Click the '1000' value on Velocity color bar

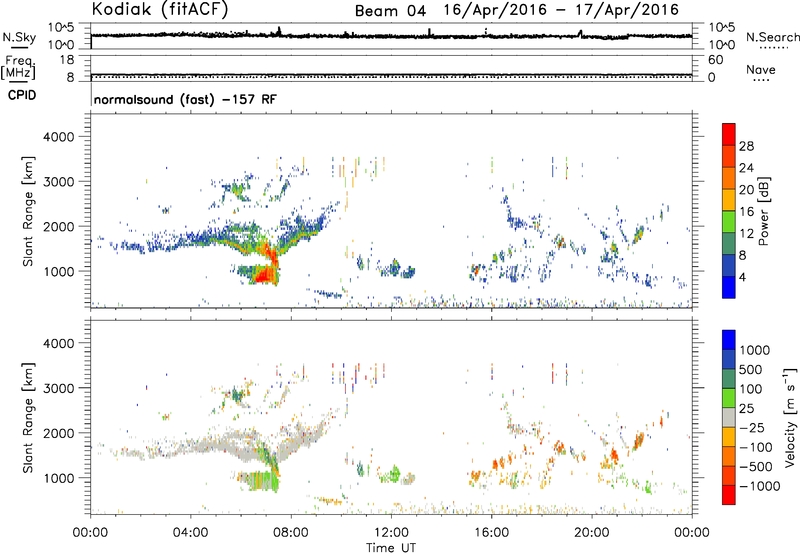(755, 350)
